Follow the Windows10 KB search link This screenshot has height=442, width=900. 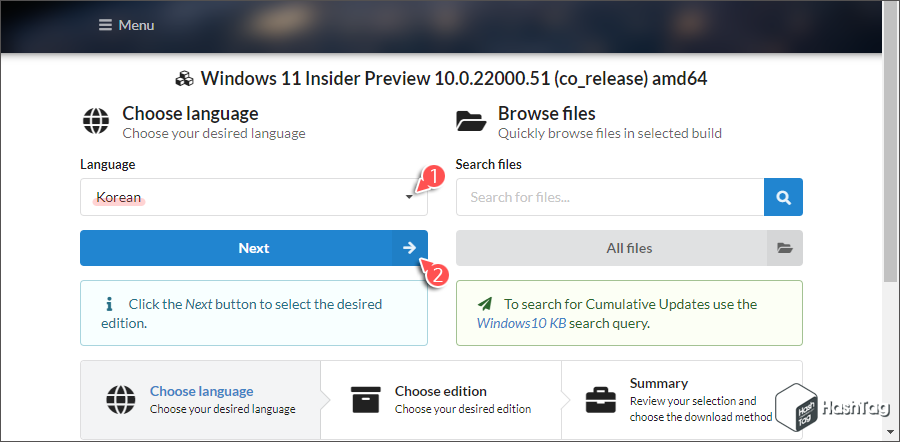pyautogui.click(x=522, y=323)
